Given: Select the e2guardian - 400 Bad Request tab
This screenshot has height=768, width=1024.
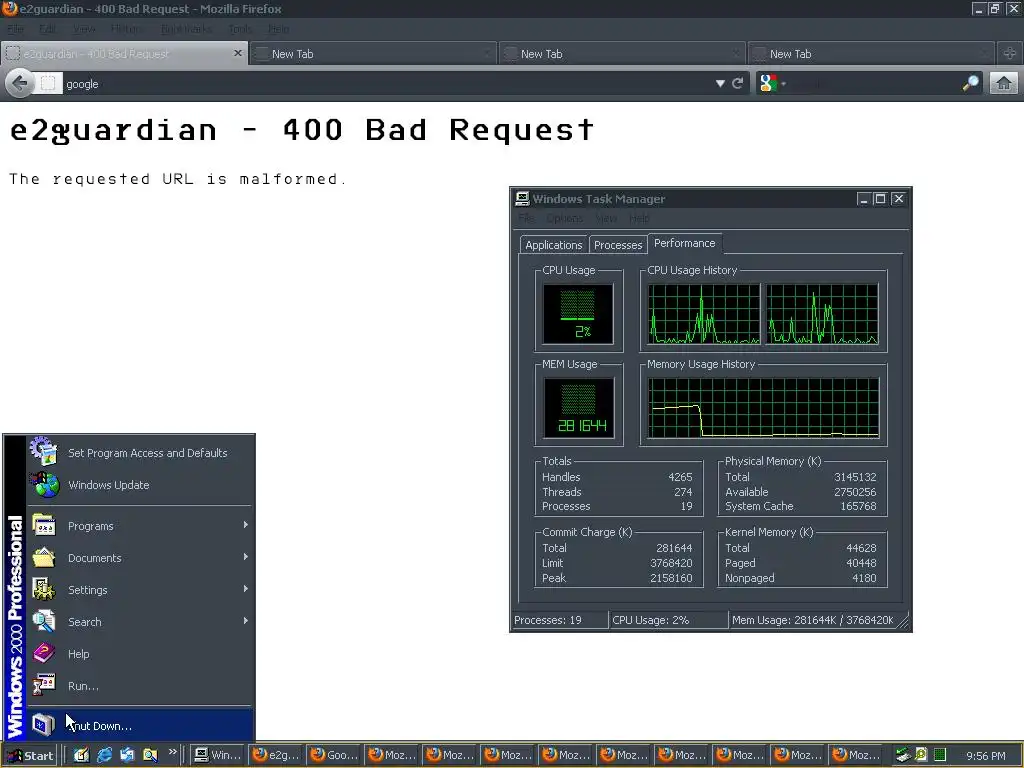Looking at the screenshot, I should tap(124, 54).
